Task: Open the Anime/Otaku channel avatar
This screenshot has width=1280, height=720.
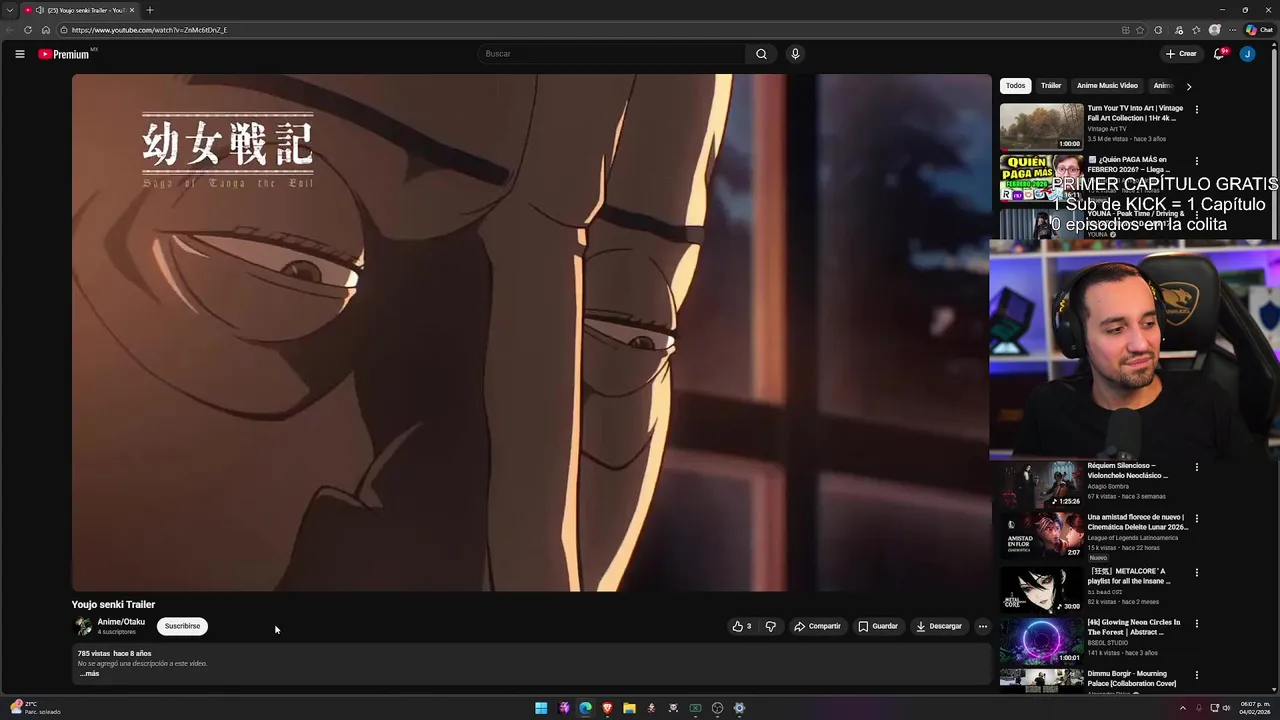Action: [x=83, y=626]
